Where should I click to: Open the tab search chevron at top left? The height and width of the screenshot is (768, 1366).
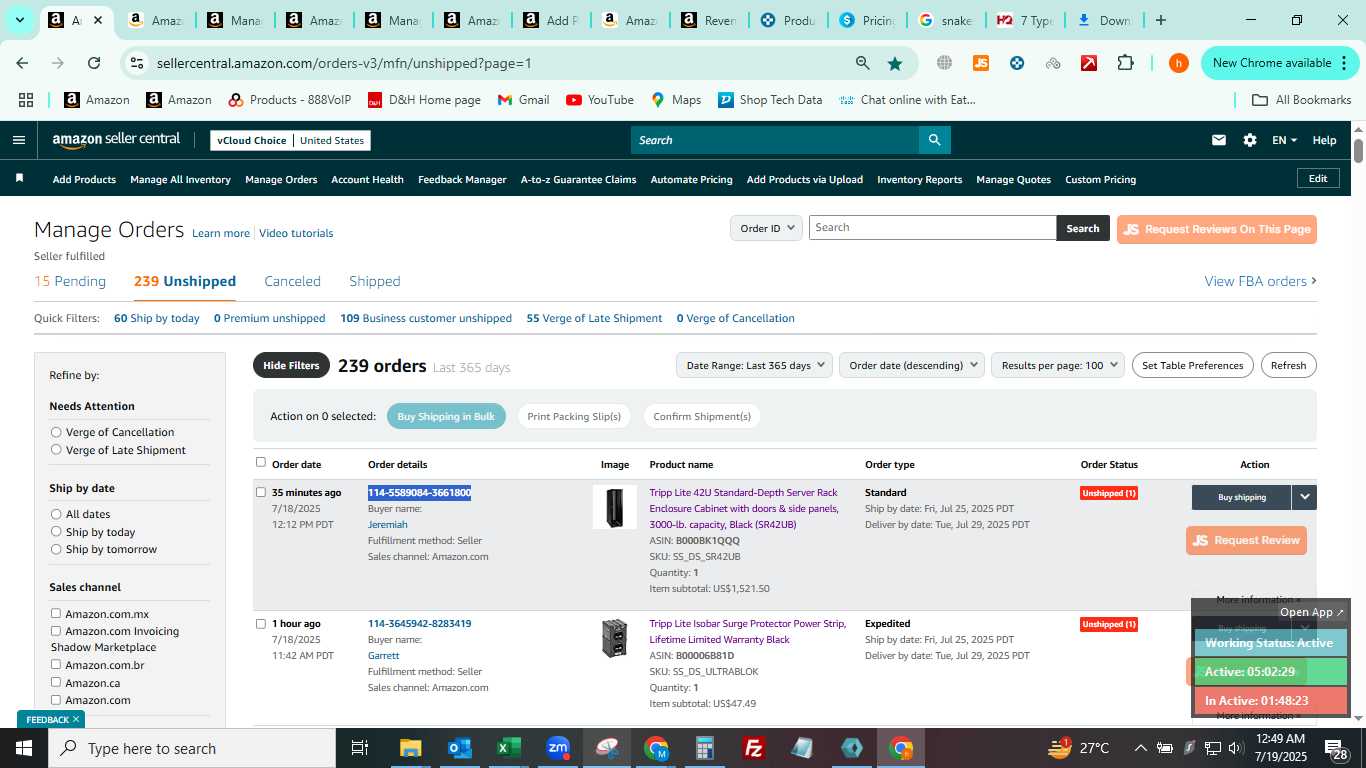(19, 20)
